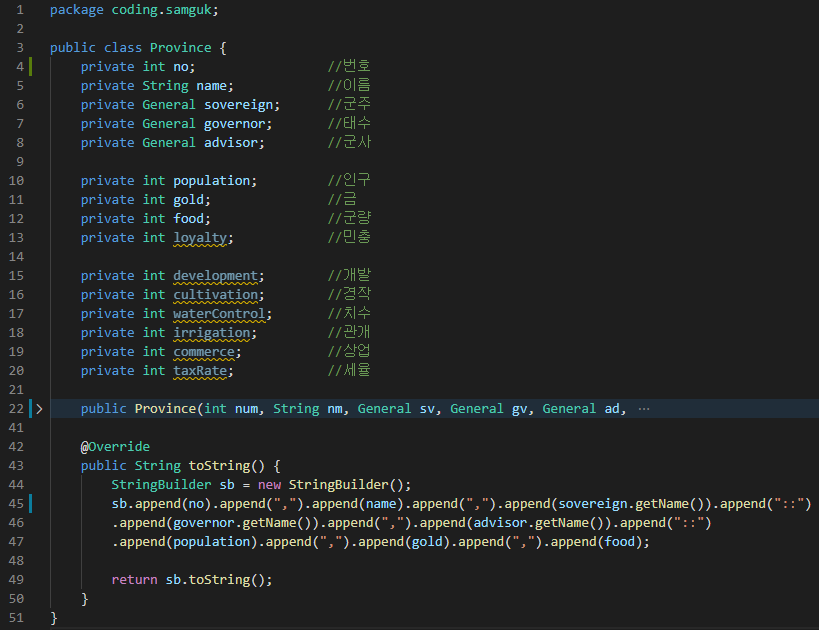
Task: Click the underlined 'loyalty' variable
Action: (x=200, y=238)
